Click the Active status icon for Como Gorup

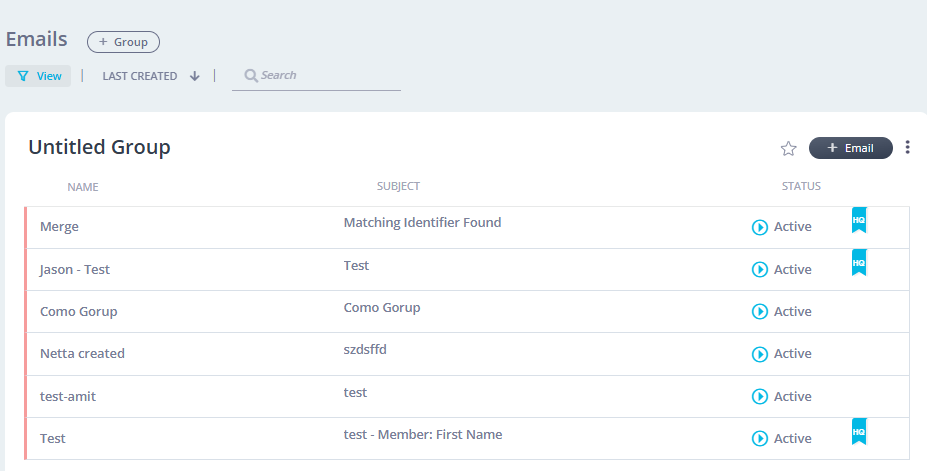click(759, 312)
